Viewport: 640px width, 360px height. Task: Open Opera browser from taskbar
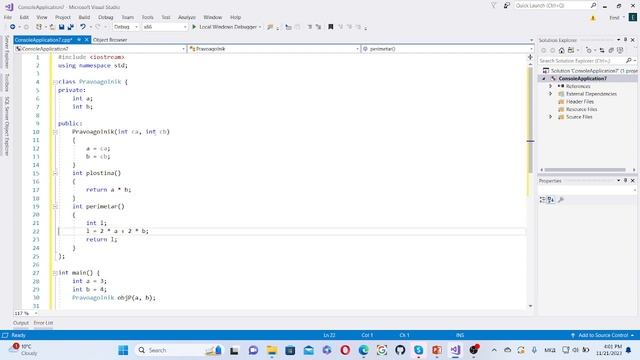(x=345, y=350)
